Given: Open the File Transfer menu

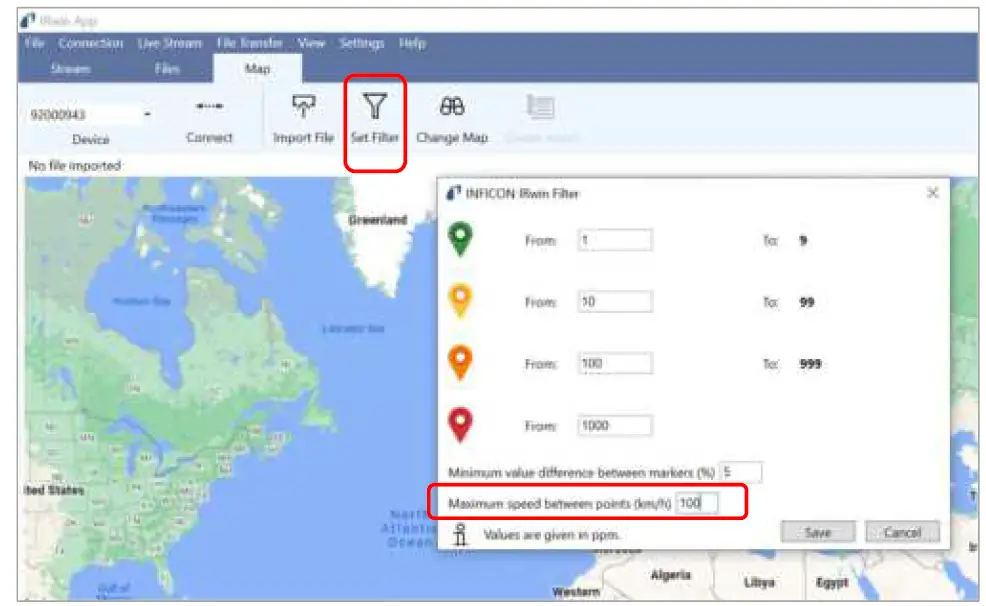Looking at the screenshot, I should [x=250, y=43].
